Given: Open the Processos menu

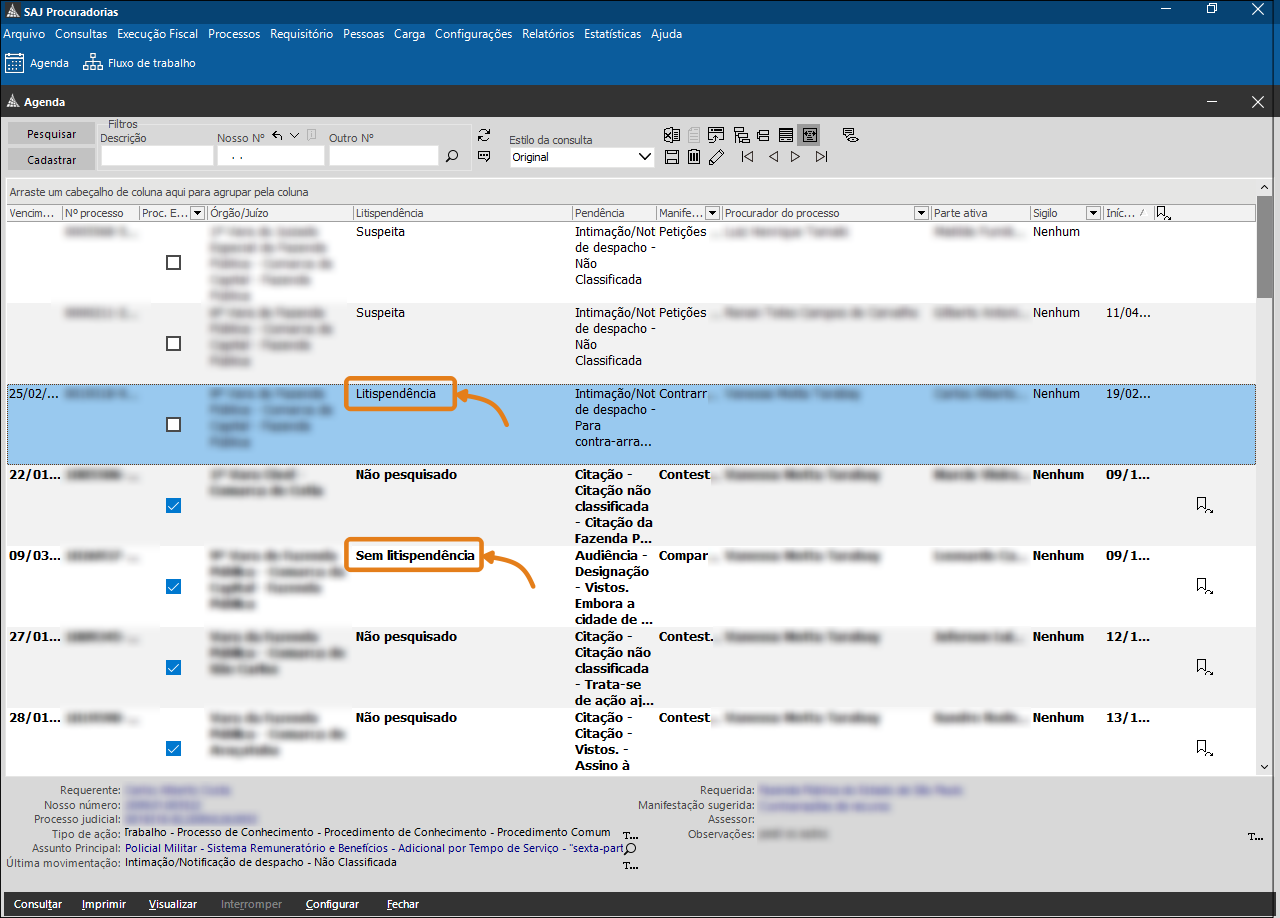Looking at the screenshot, I should [234, 34].
